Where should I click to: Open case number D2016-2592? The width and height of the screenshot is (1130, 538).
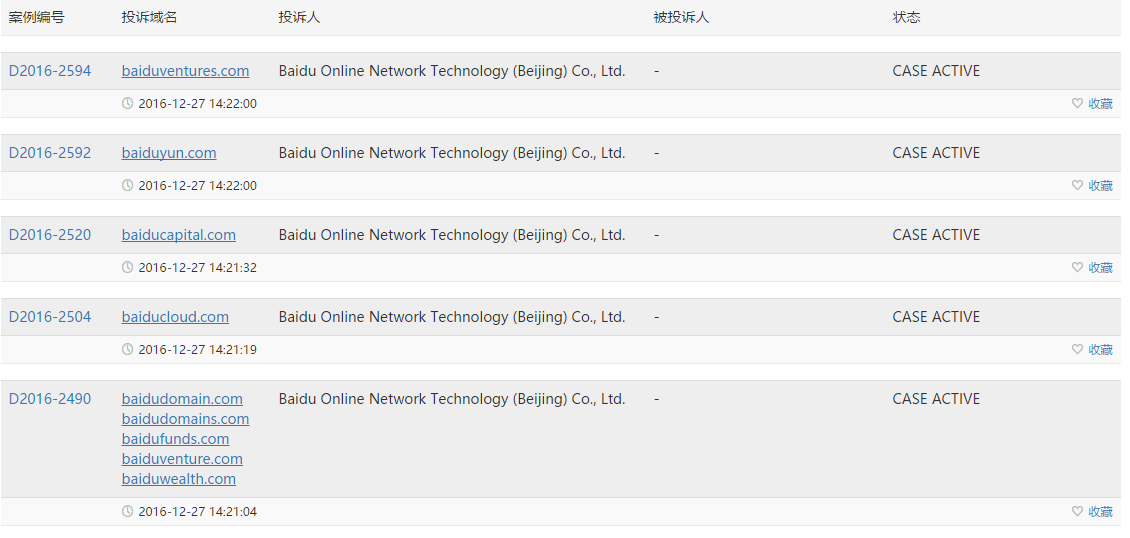pos(50,153)
